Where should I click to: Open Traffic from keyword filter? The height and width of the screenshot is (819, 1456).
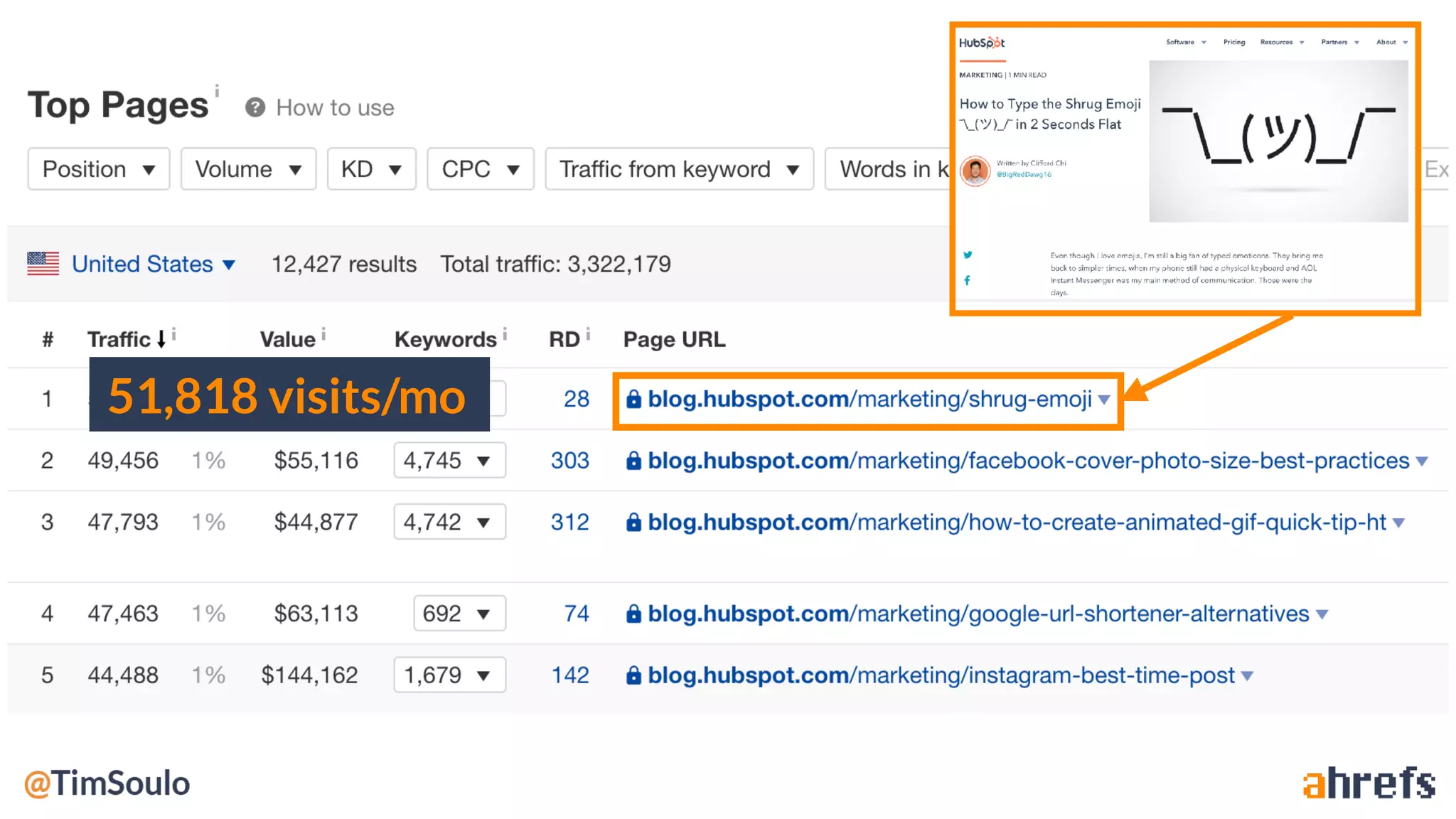(x=679, y=169)
